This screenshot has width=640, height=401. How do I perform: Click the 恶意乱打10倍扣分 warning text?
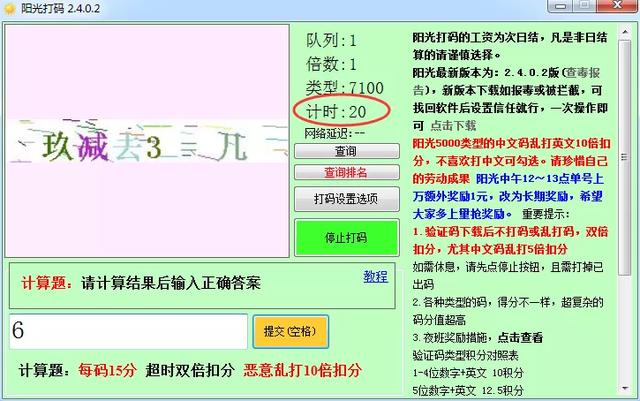point(301,370)
